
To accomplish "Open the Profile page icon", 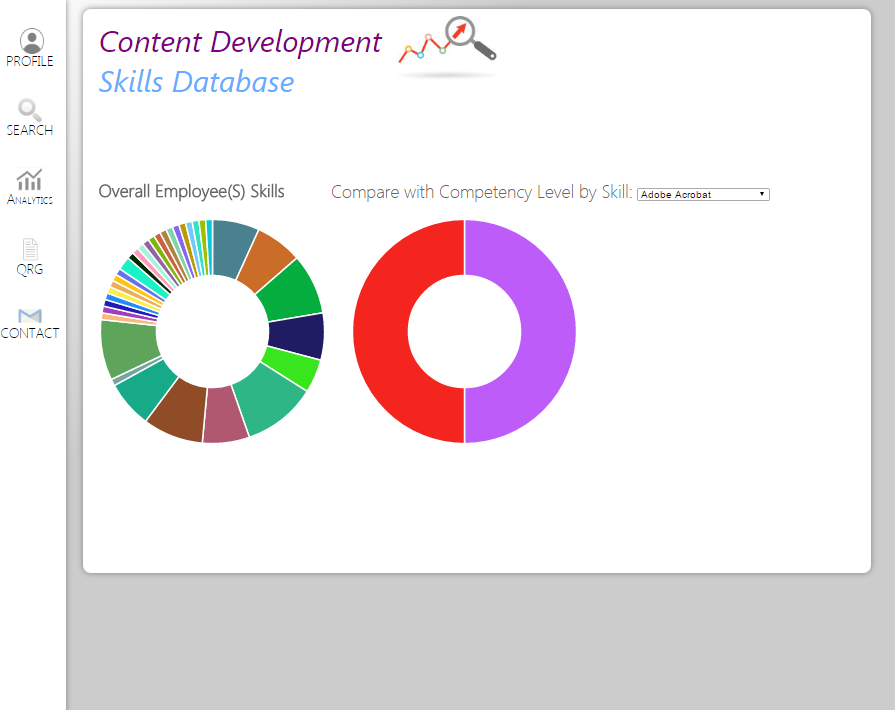I will click(x=32, y=41).
